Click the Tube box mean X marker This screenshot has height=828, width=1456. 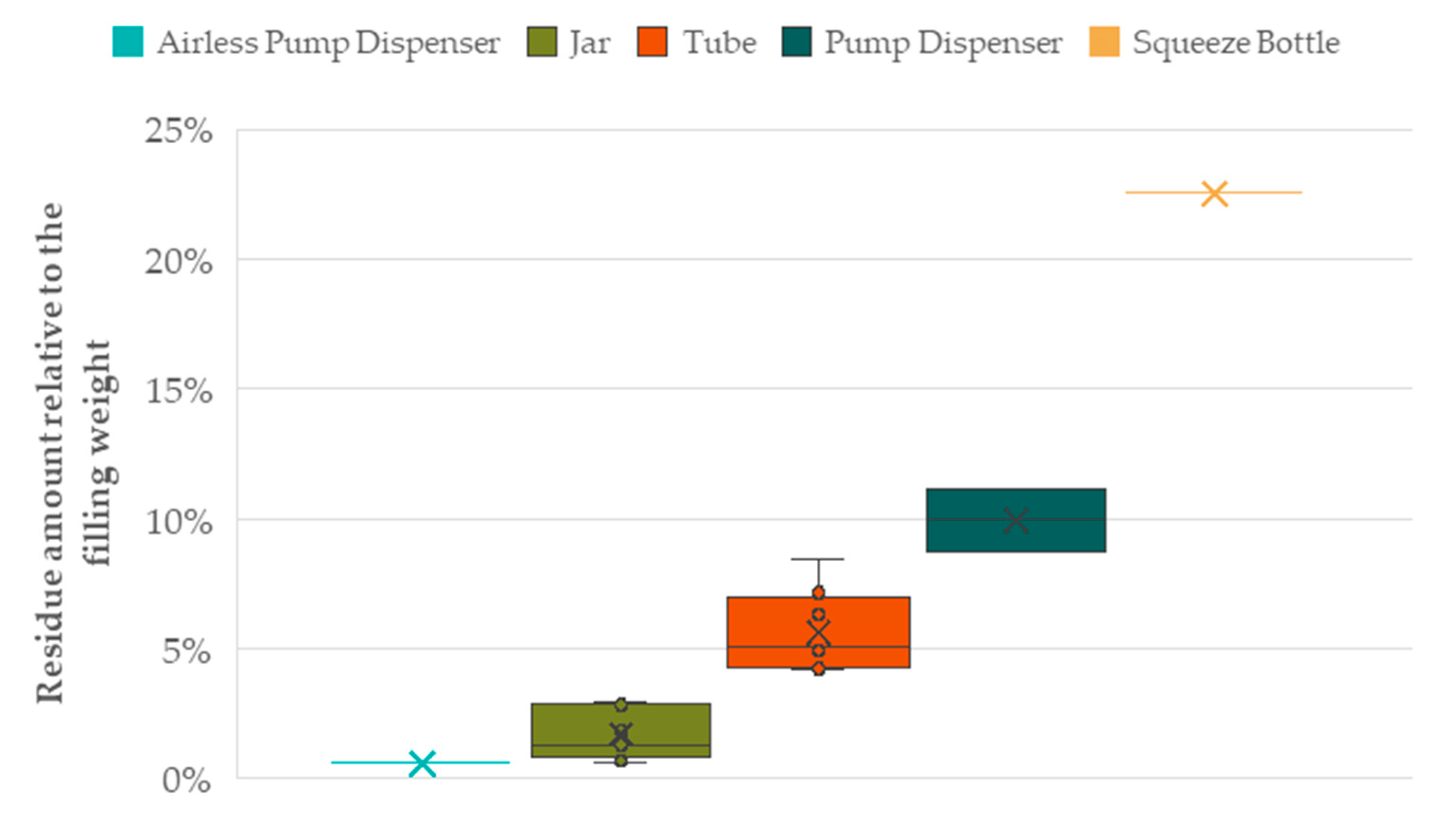pos(818,633)
